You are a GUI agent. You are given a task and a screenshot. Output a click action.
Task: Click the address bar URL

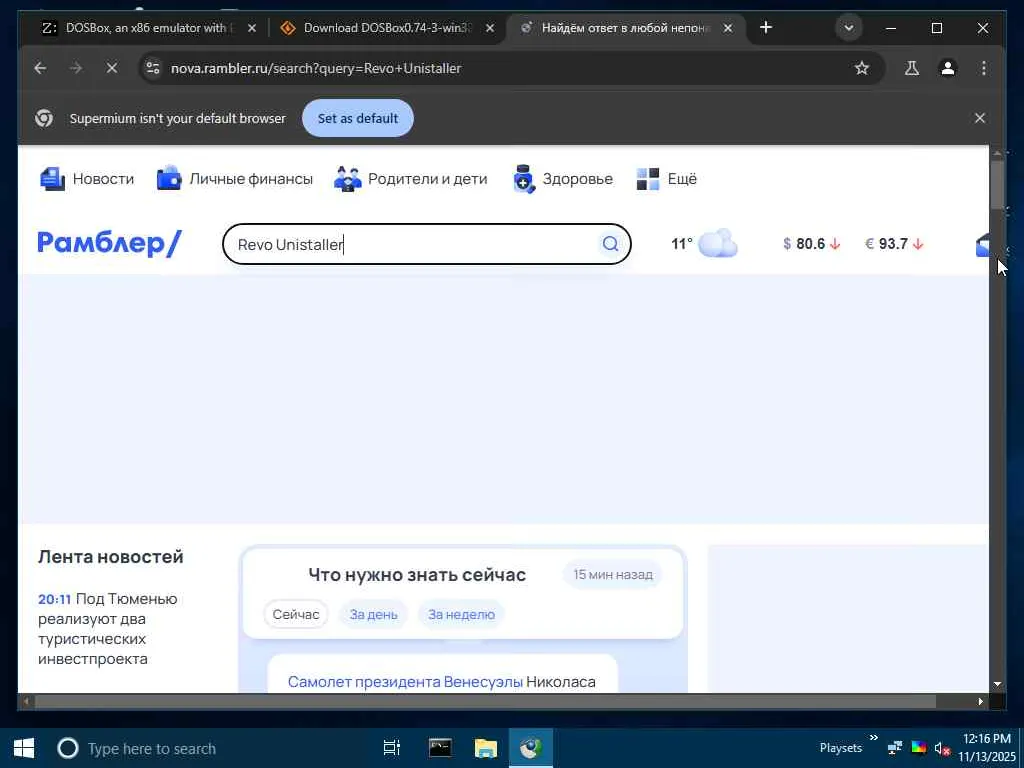click(316, 68)
